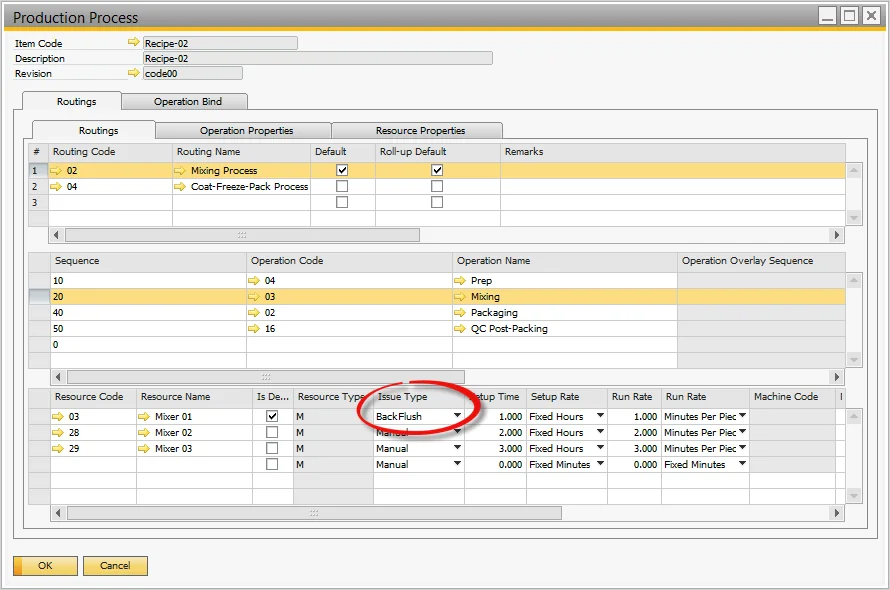Viewport: 890px width, 590px height.
Task: Open the Operation Properties tab
Action: [x=244, y=131]
